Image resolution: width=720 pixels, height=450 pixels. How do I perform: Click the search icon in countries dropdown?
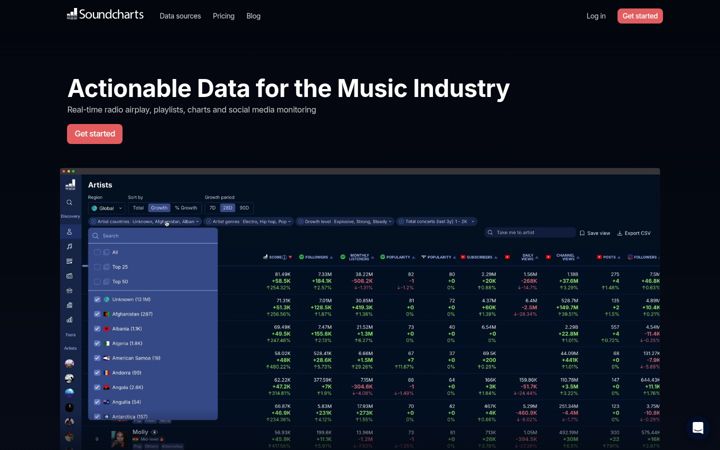point(96,236)
